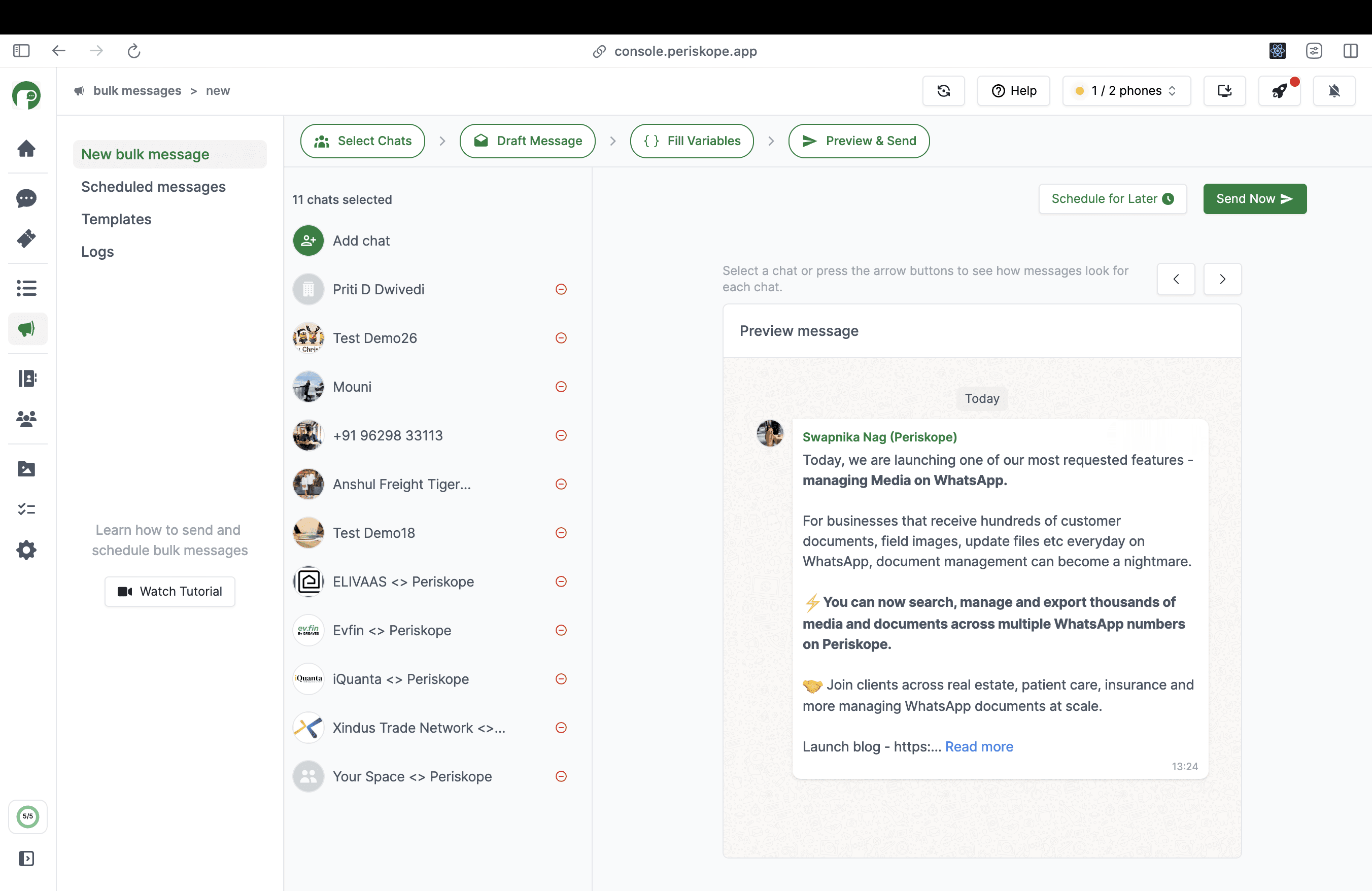Viewport: 1372px width, 891px height.
Task: Click Read more link in preview
Action: coord(978,746)
